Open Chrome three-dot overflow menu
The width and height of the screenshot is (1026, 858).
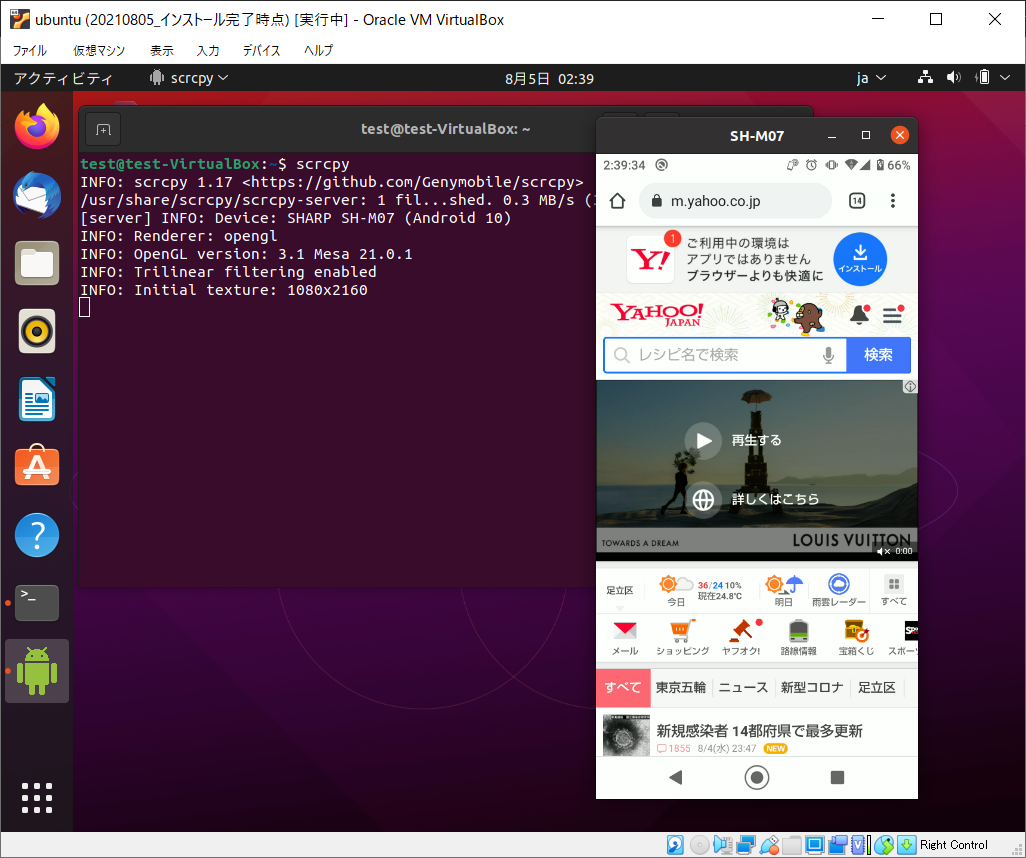coord(893,201)
